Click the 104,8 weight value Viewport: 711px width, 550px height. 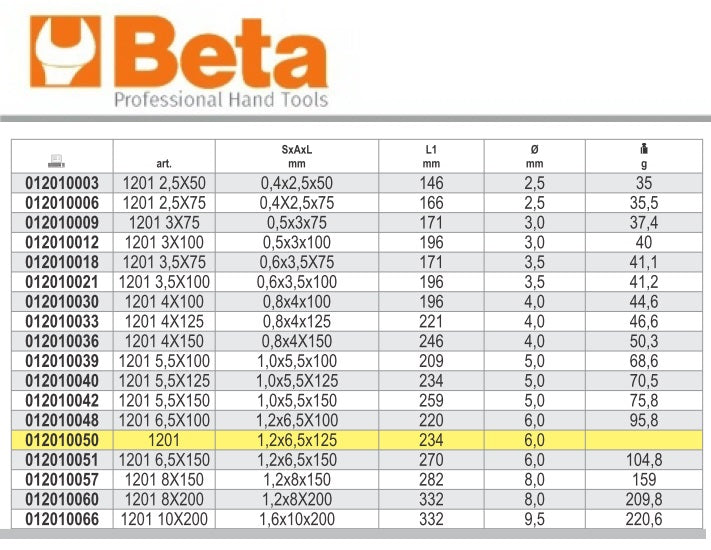(643, 460)
